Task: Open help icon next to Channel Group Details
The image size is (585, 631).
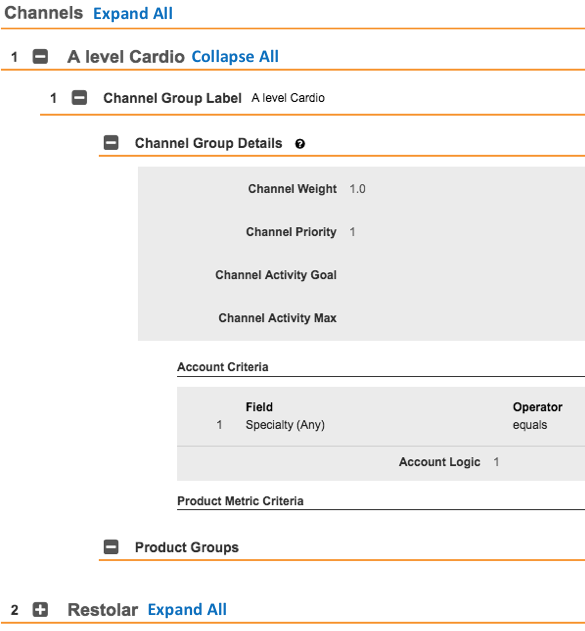Action: (x=300, y=144)
